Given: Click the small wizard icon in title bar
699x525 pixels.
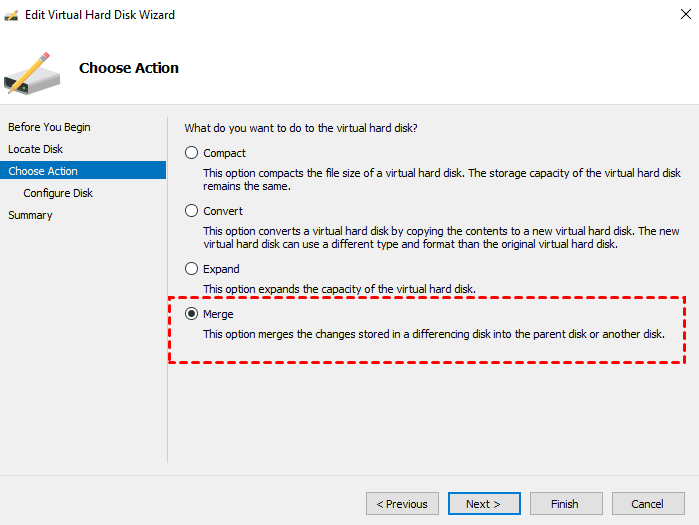Looking at the screenshot, I should pyautogui.click(x=12, y=14).
